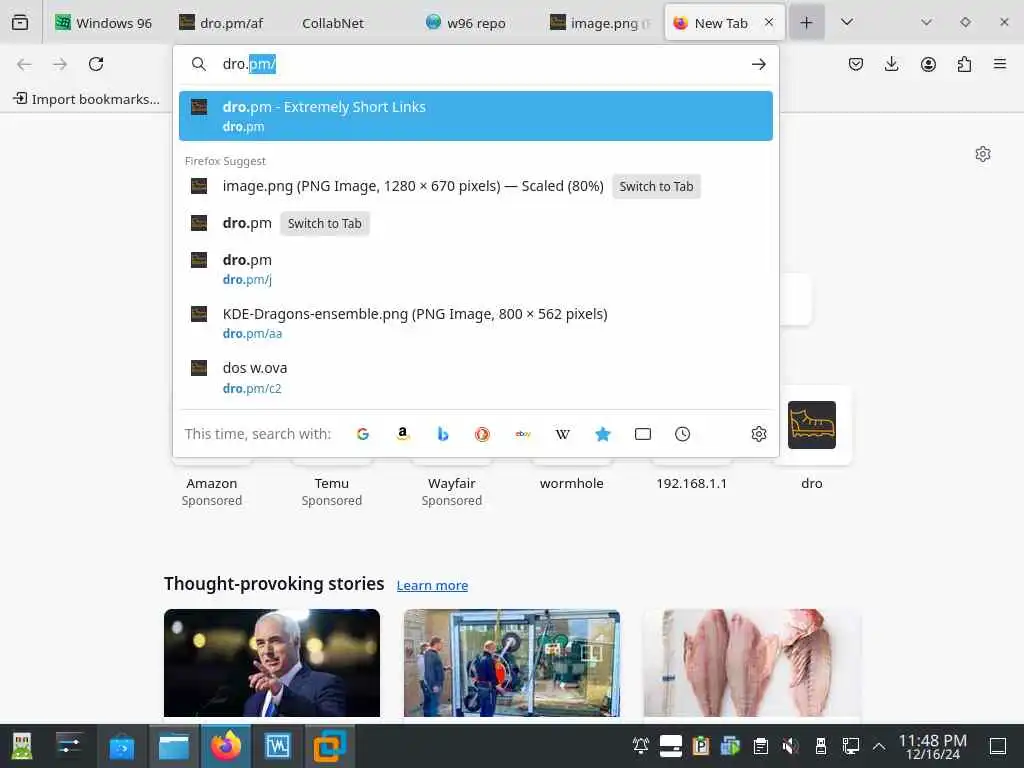Open the taskbar clock showing 11:48 PM

coord(933,746)
